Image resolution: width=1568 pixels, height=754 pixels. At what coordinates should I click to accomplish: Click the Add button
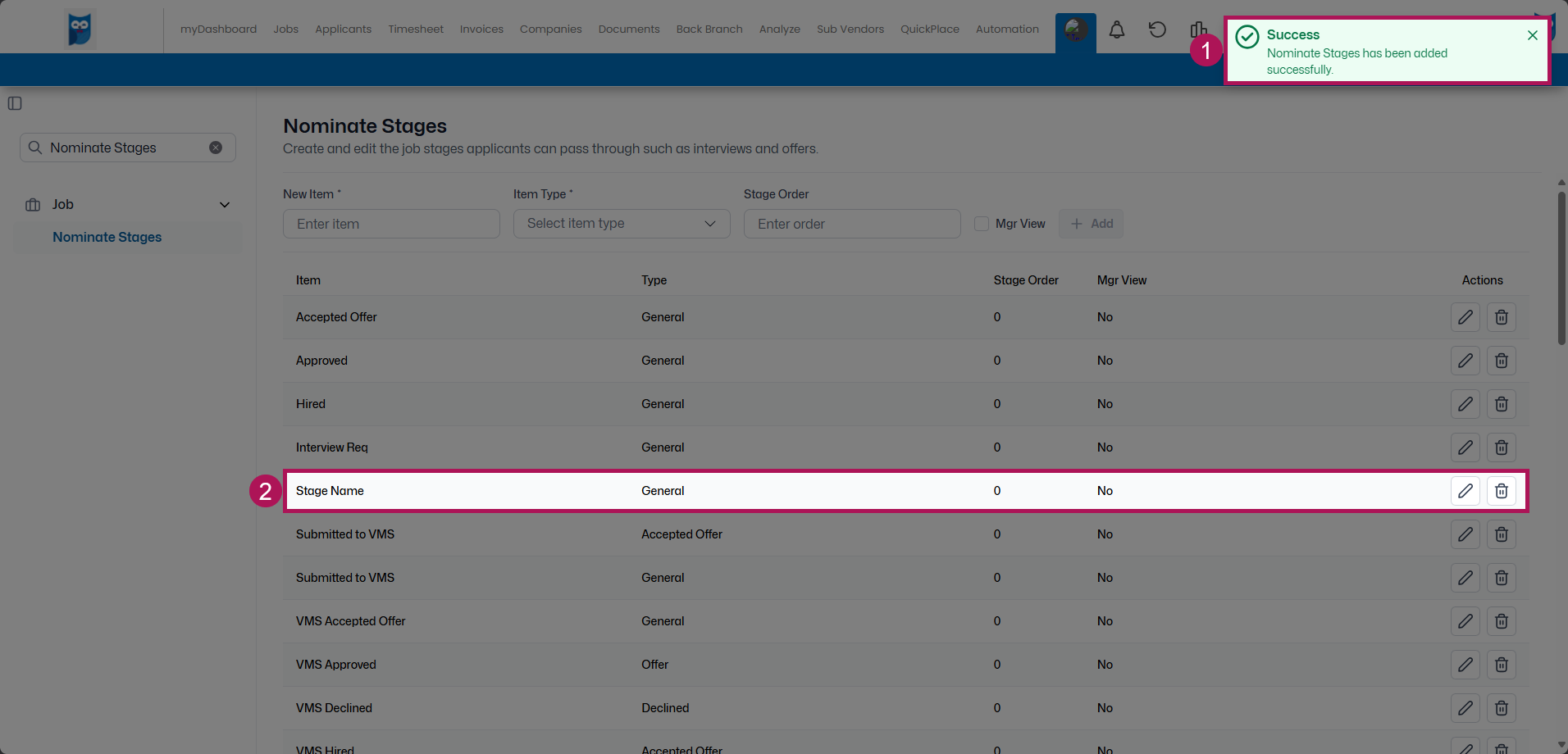tap(1092, 224)
